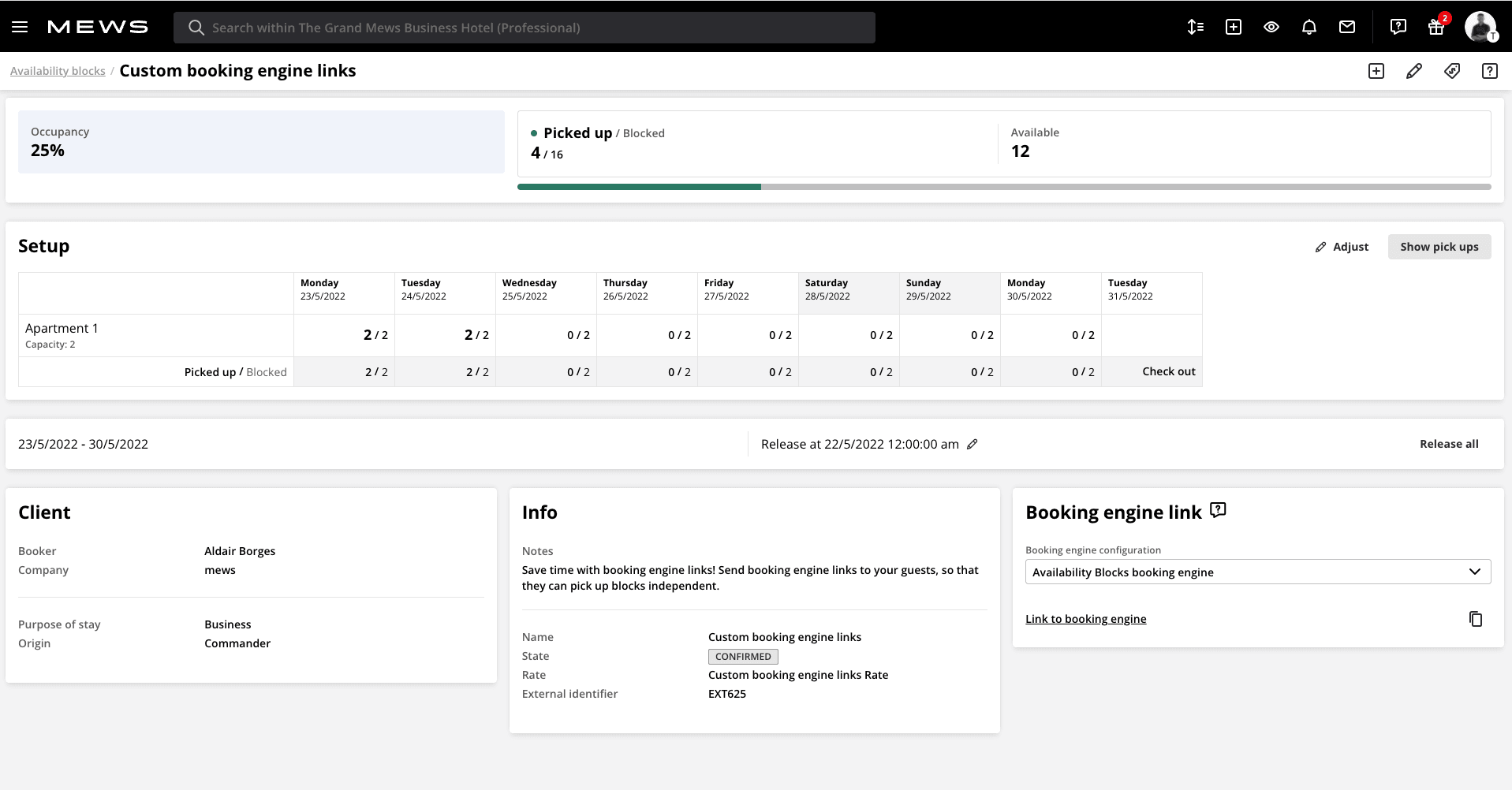Copy the booking engine link with copy icon

pos(1476,619)
